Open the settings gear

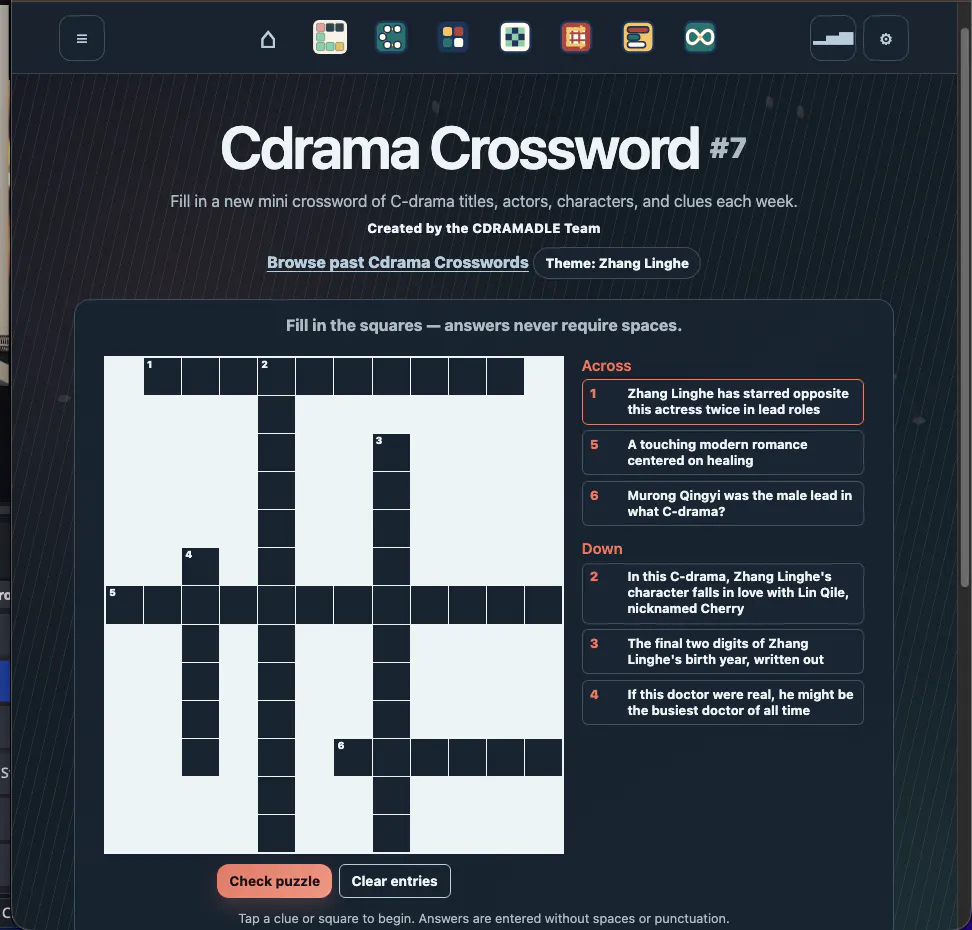tap(886, 38)
